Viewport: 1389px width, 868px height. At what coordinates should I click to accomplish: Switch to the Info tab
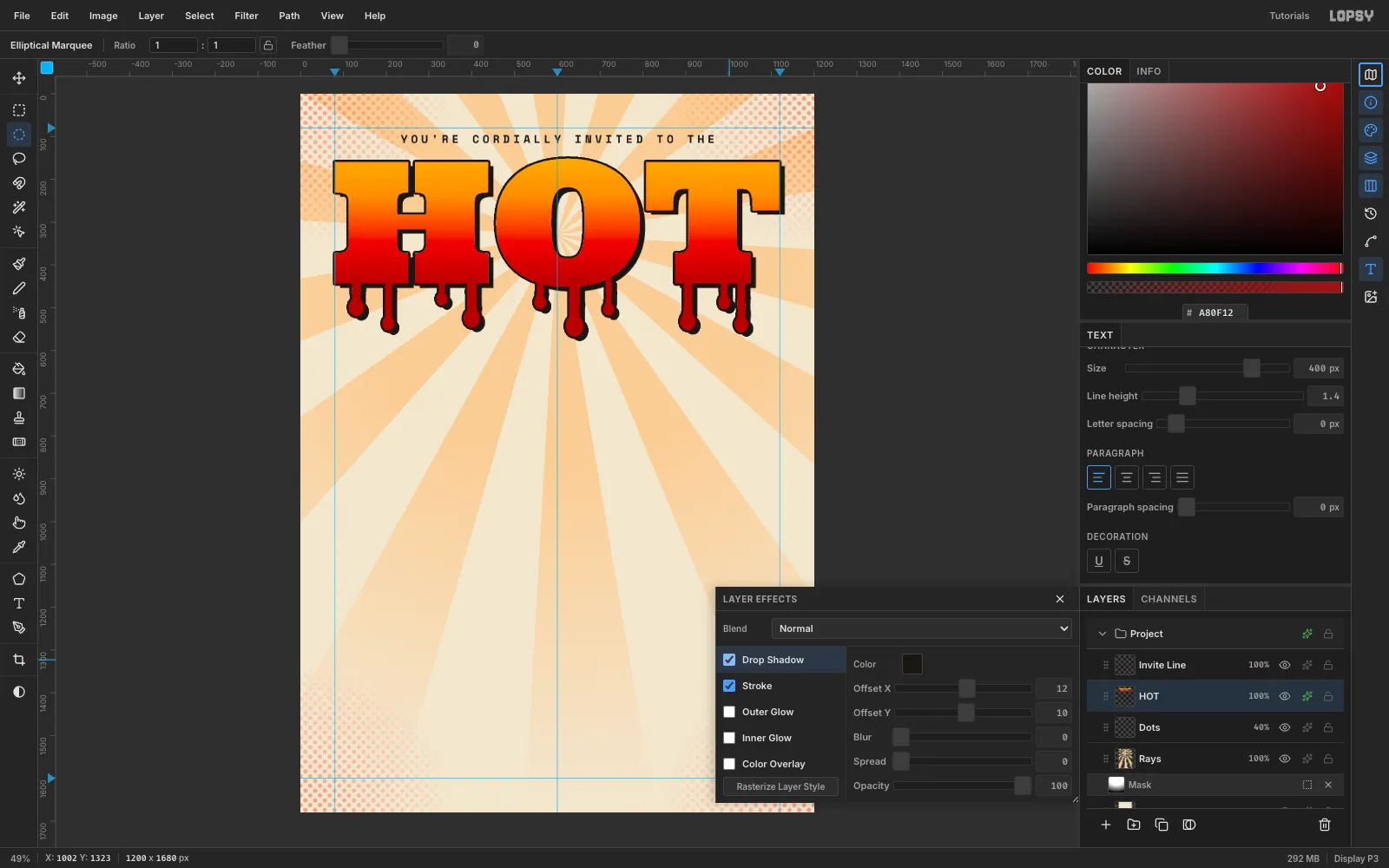tap(1149, 71)
